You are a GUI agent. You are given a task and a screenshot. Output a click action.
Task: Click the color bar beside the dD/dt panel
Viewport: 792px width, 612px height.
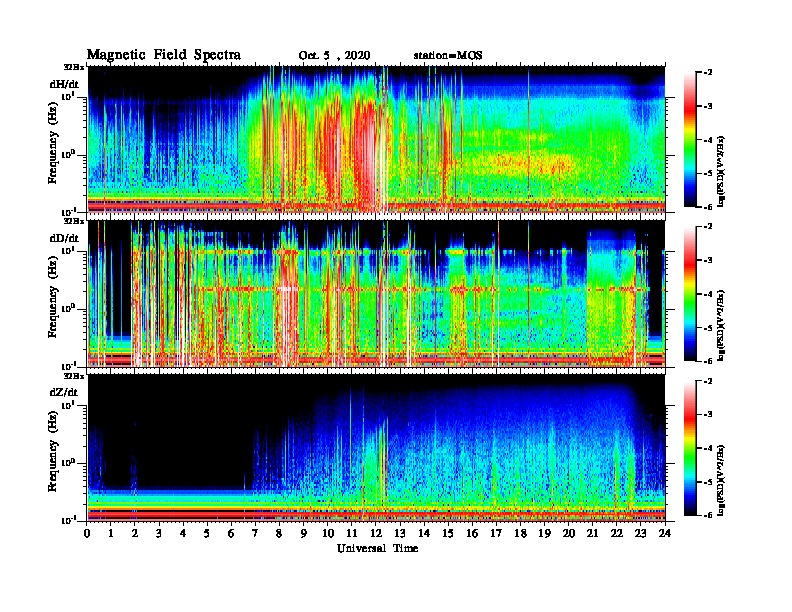coord(690,294)
